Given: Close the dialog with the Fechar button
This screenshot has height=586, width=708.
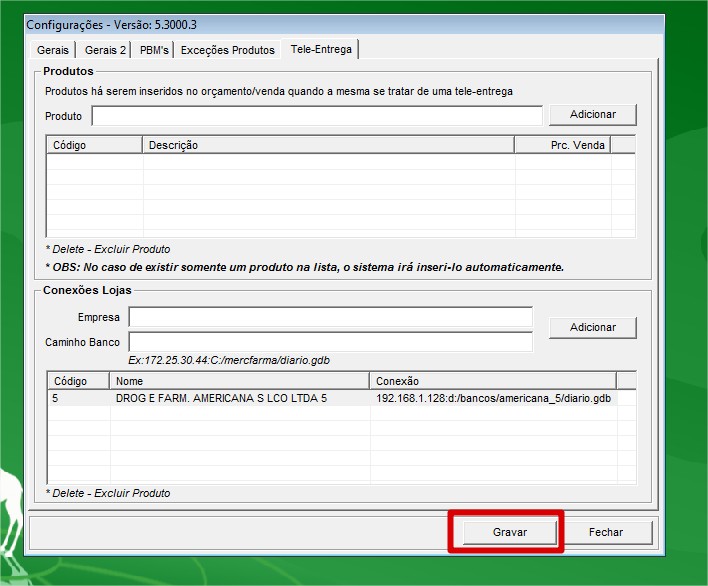Looking at the screenshot, I should [605, 532].
